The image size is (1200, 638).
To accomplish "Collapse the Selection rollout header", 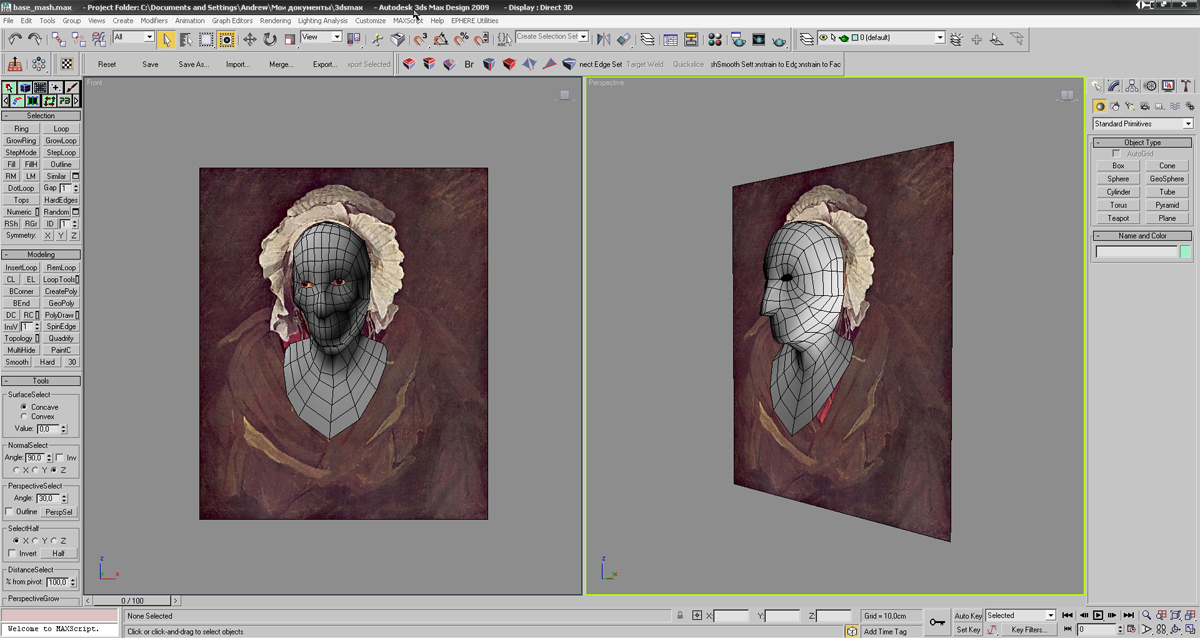I will pos(41,116).
